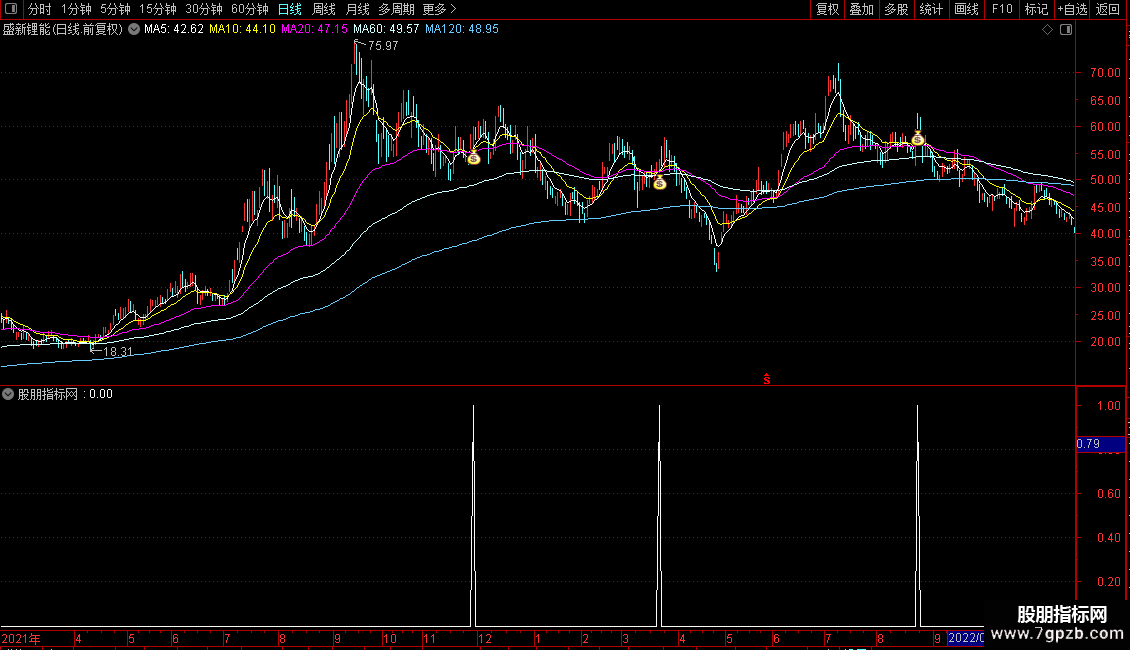
Task: Open the 多股 multi-stock view
Action: click(896, 9)
